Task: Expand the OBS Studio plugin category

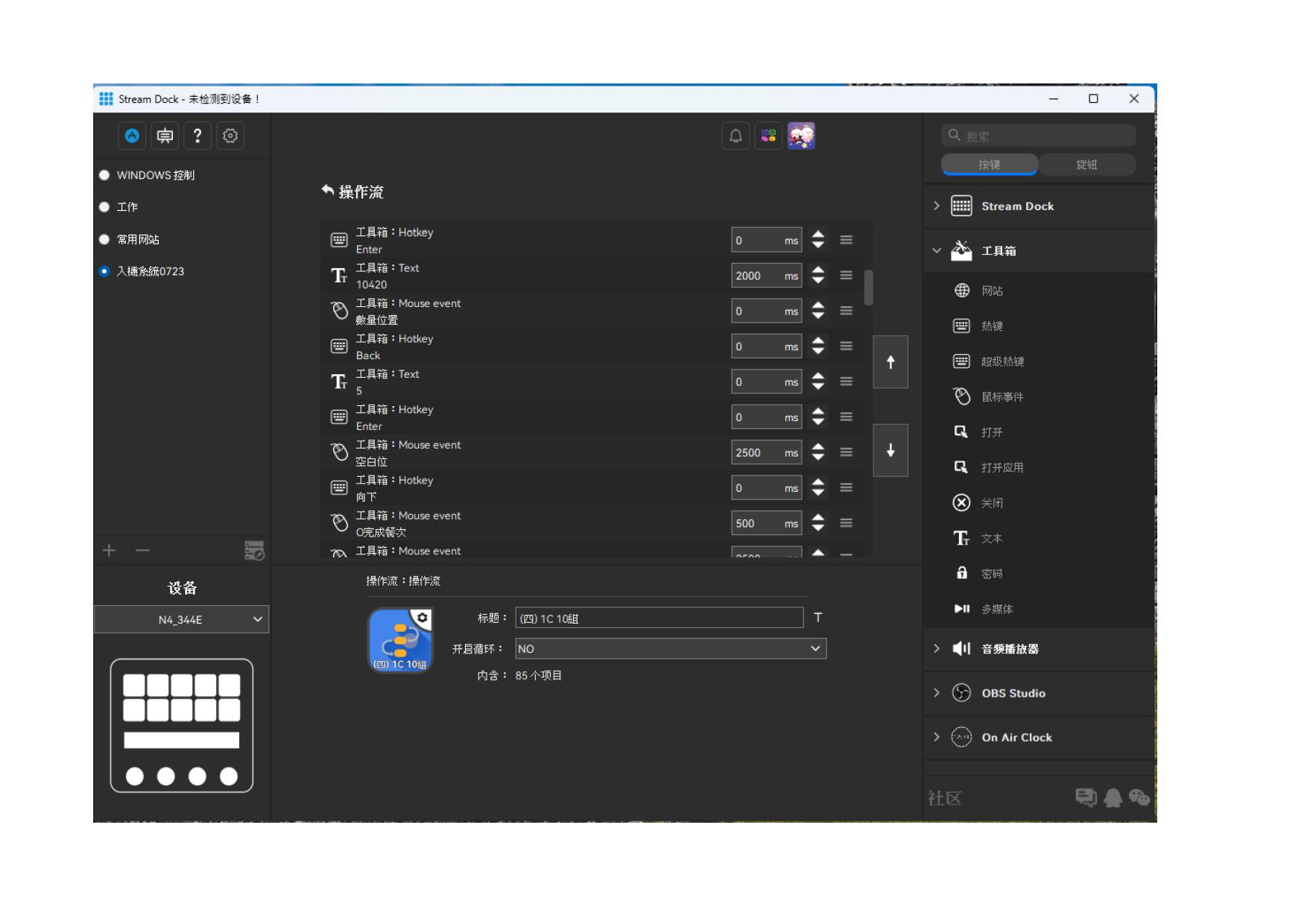Action: click(937, 693)
